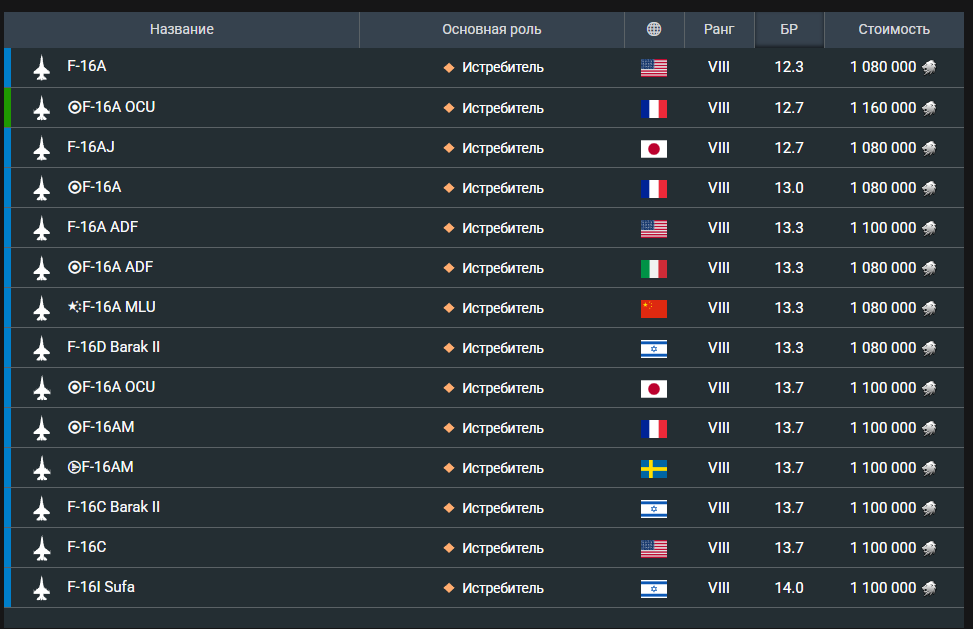
Task: Click the Japanese flag in the F-16AJ row
Action: tap(654, 148)
